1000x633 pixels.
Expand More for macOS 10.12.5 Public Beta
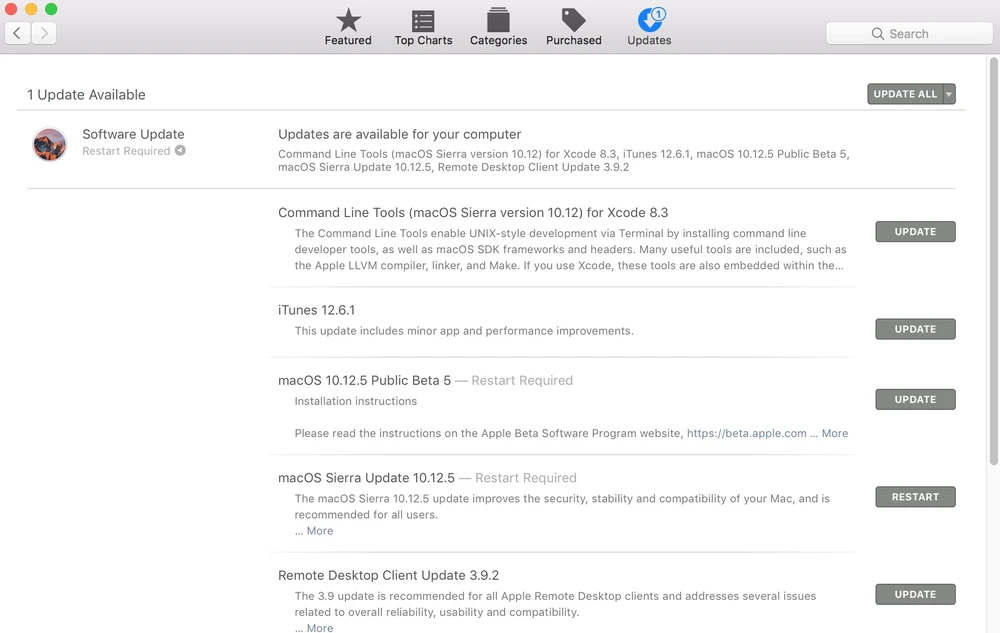[x=834, y=434]
